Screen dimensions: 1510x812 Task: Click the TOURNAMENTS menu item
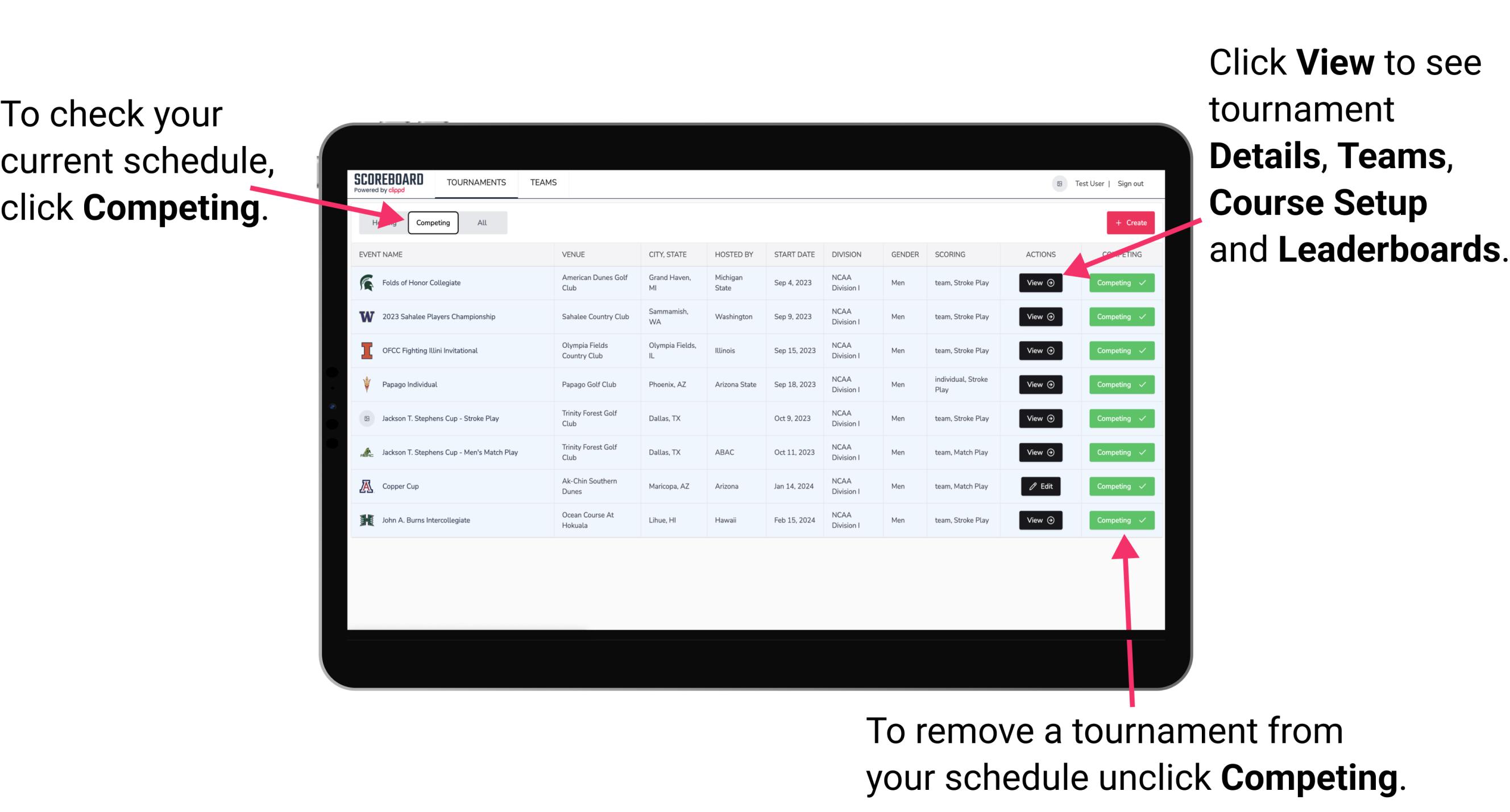pyautogui.click(x=477, y=182)
